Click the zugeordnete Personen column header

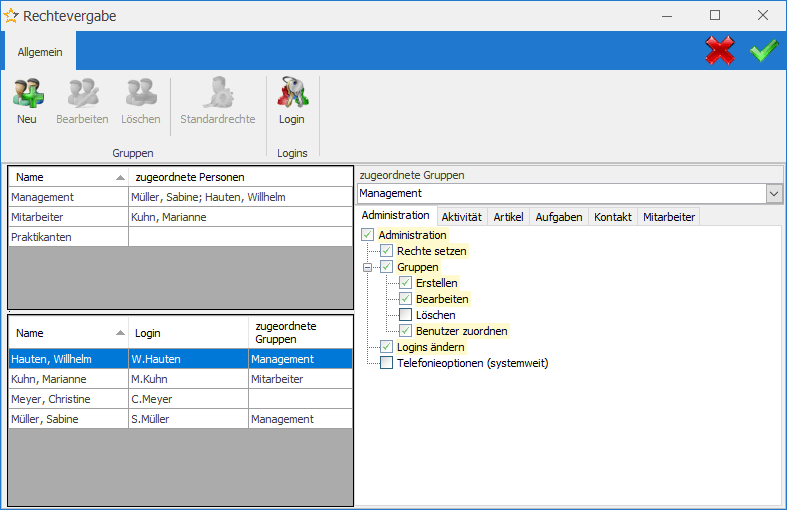click(x=241, y=177)
